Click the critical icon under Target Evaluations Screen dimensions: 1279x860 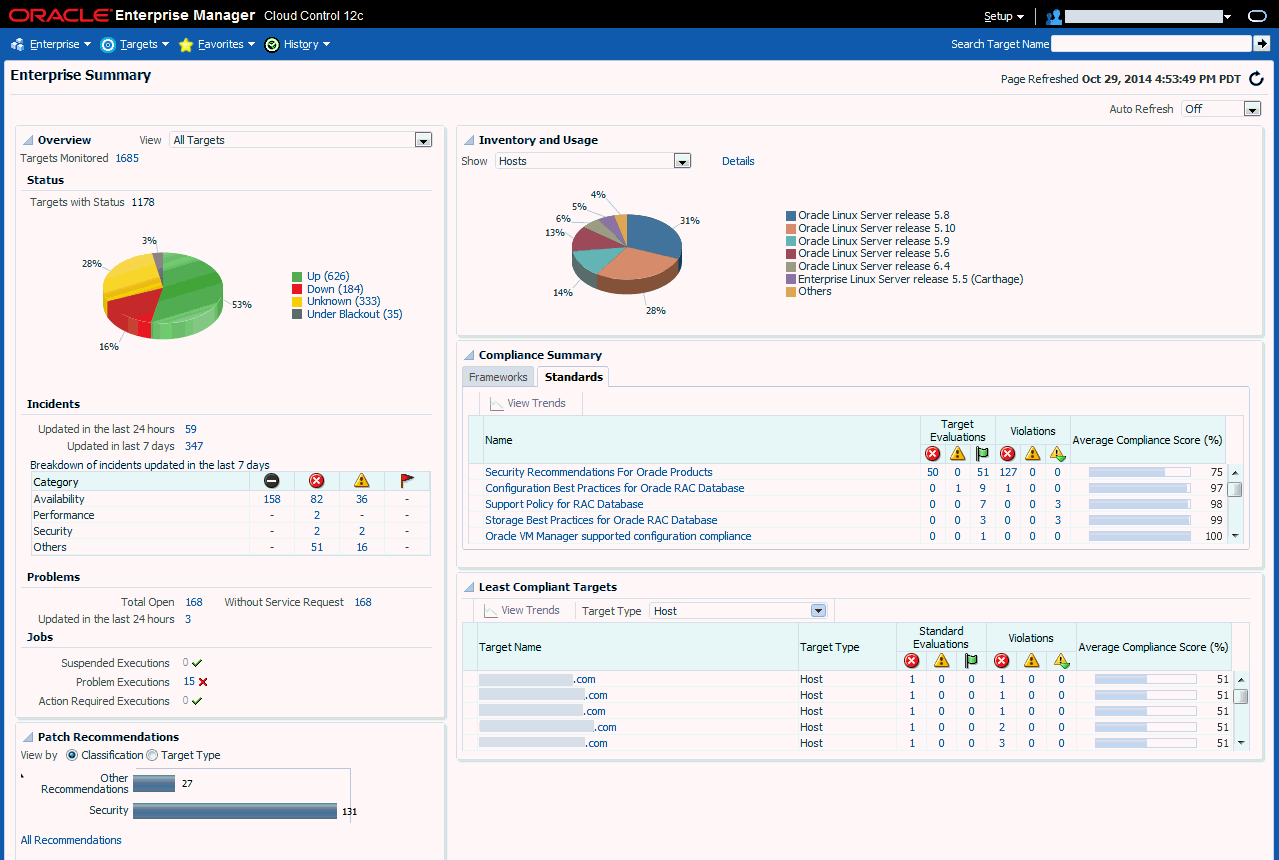click(x=933, y=454)
